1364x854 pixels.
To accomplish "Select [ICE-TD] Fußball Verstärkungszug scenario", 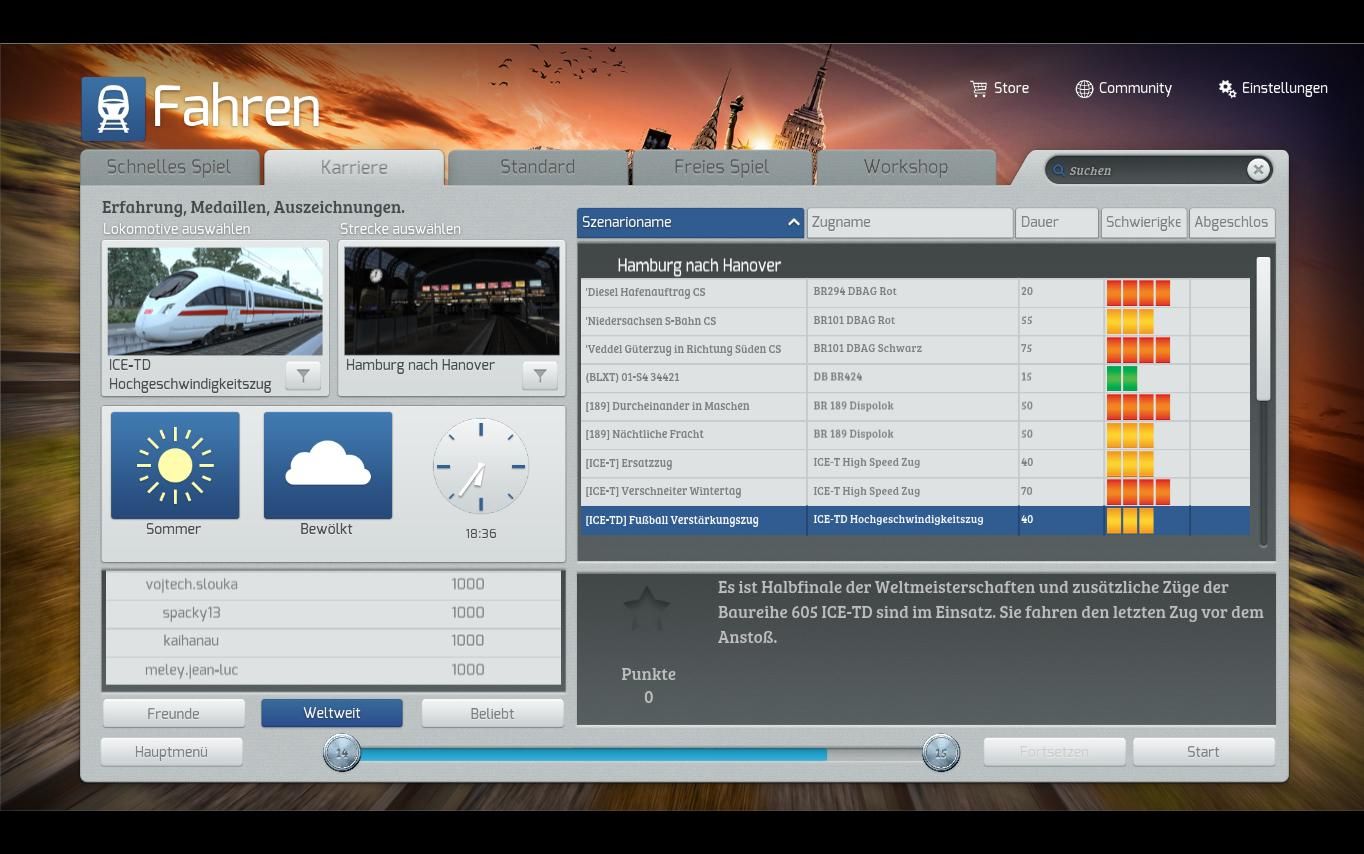I will (694, 520).
